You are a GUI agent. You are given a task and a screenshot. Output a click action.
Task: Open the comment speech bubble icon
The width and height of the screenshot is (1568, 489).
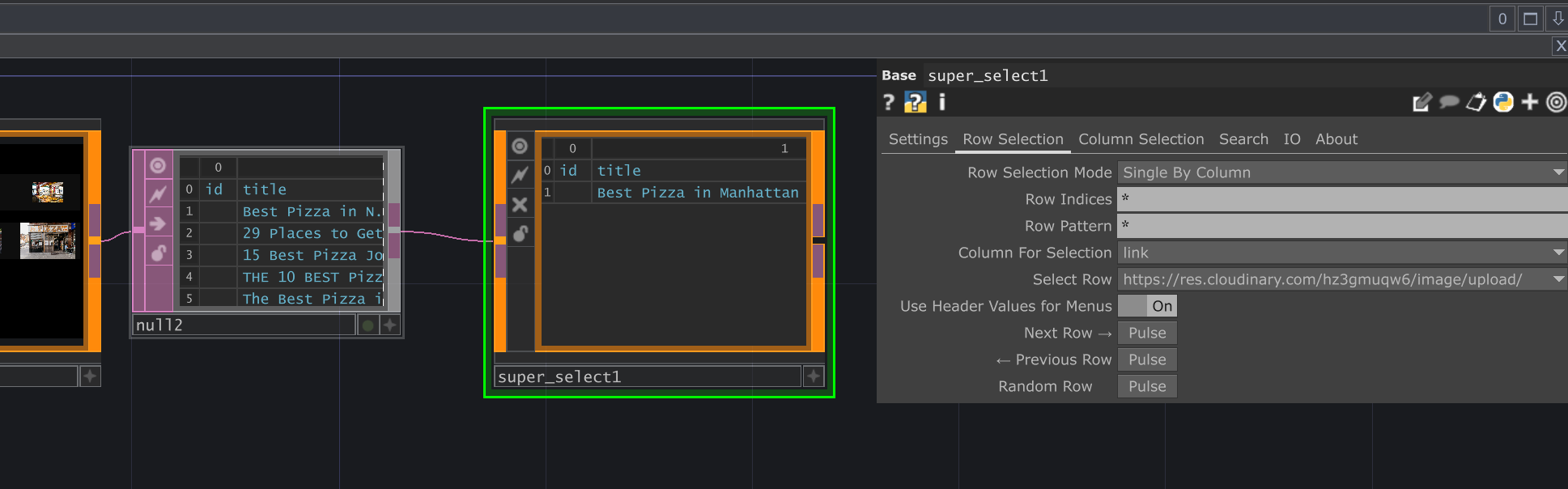tap(1449, 102)
